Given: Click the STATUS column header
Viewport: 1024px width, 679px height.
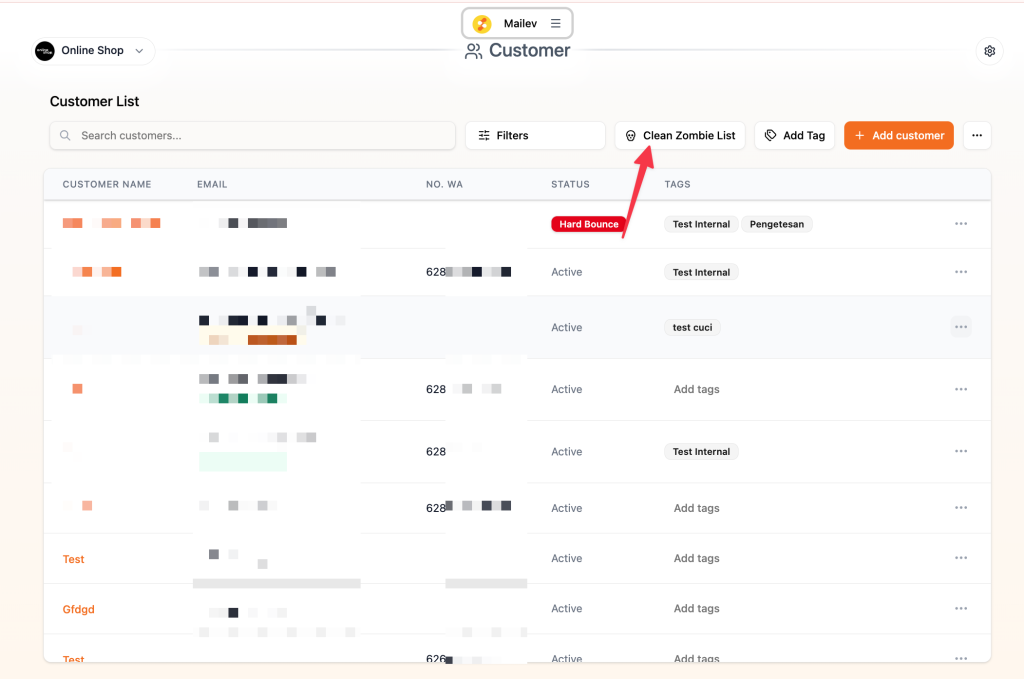Looking at the screenshot, I should click(x=570, y=184).
